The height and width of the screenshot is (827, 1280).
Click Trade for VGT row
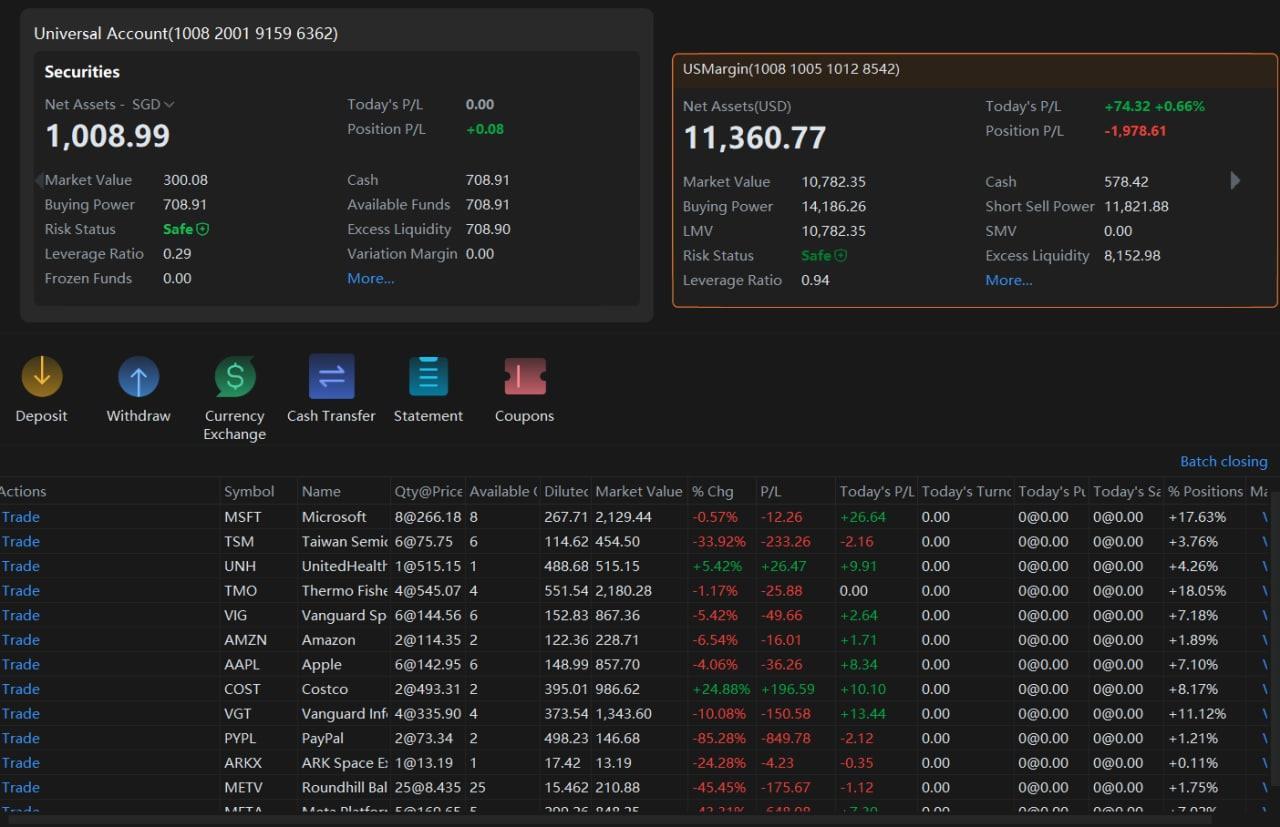pos(21,713)
